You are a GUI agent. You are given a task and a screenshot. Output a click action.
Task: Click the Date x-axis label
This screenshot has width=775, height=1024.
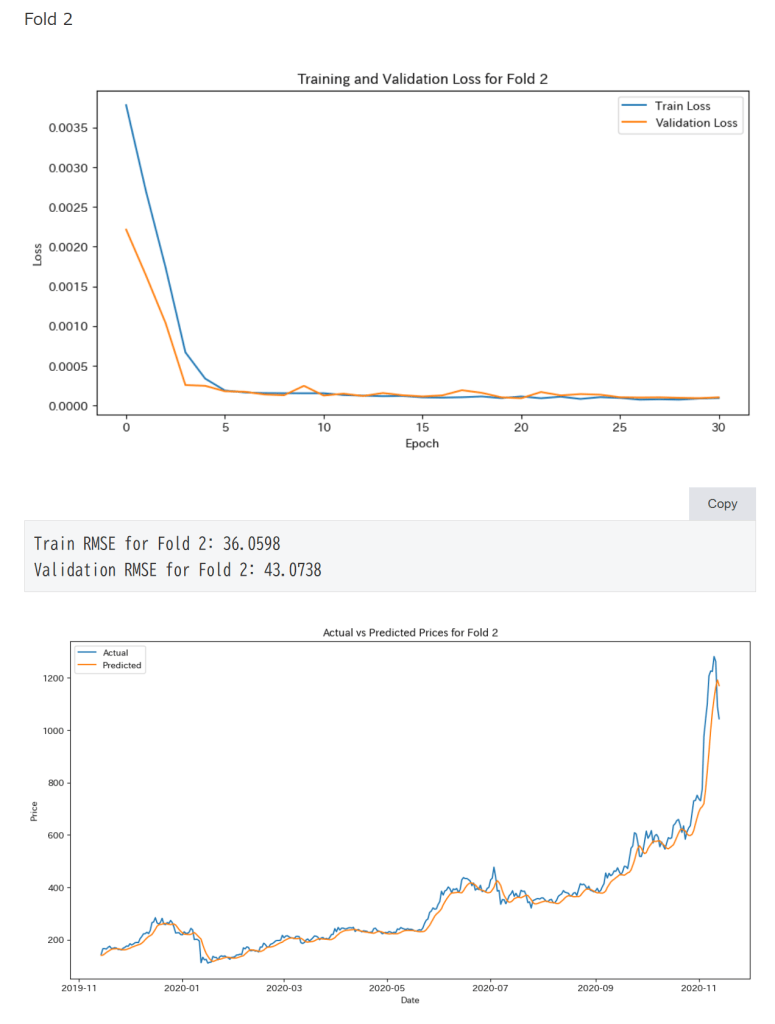(410, 1000)
